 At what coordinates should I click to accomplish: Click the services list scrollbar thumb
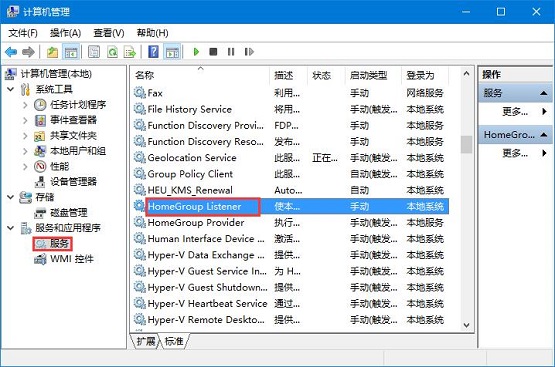pos(467,144)
